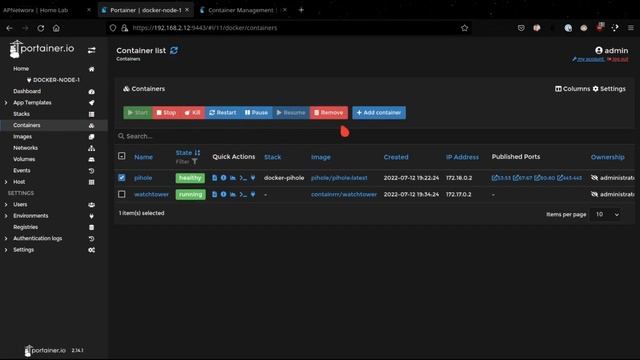Image resolution: width=640 pixels, height=360 pixels.
Task: Click the Add container button
Action: [379, 113]
